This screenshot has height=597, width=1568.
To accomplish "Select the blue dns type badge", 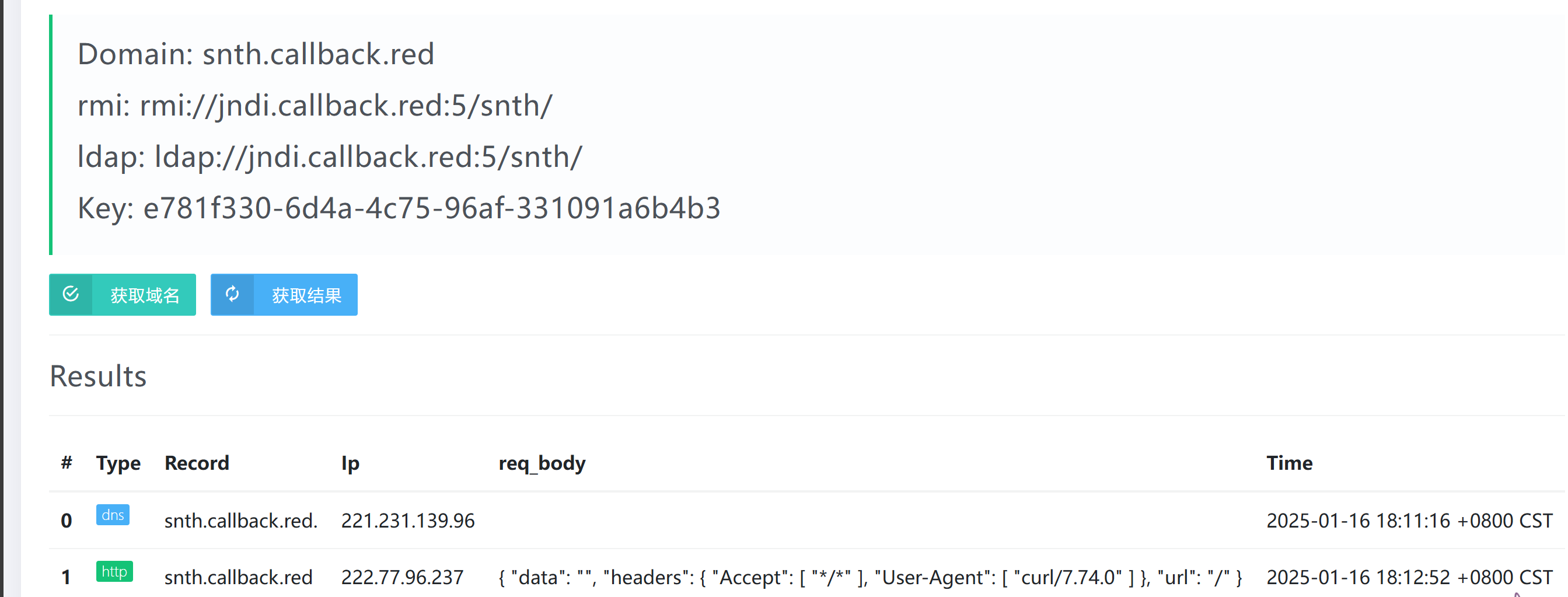I will [113, 515].
